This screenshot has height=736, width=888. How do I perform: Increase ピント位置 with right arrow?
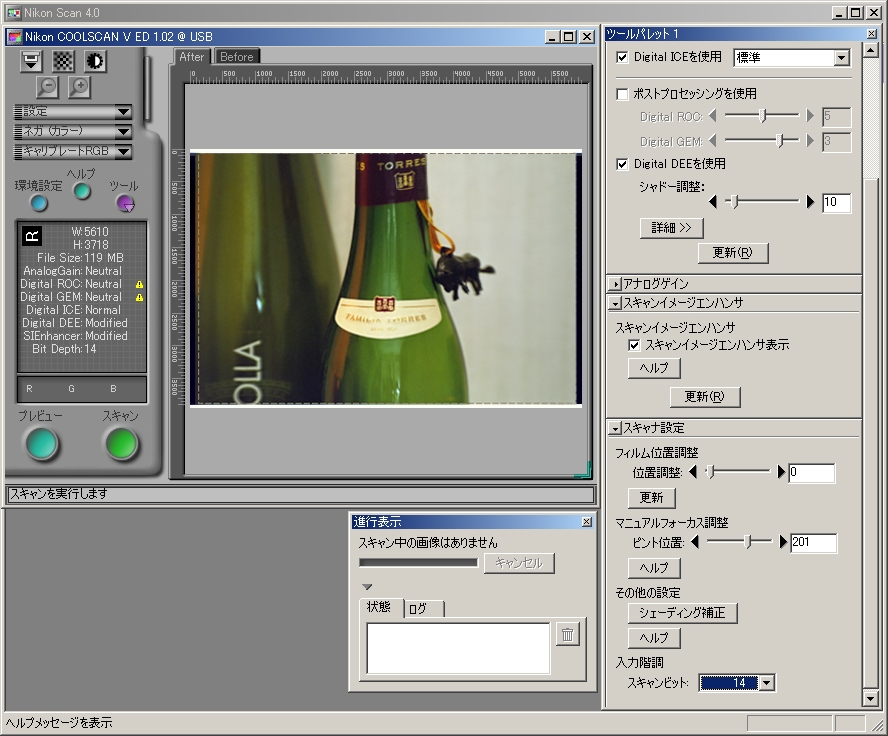tap(783, 542)
